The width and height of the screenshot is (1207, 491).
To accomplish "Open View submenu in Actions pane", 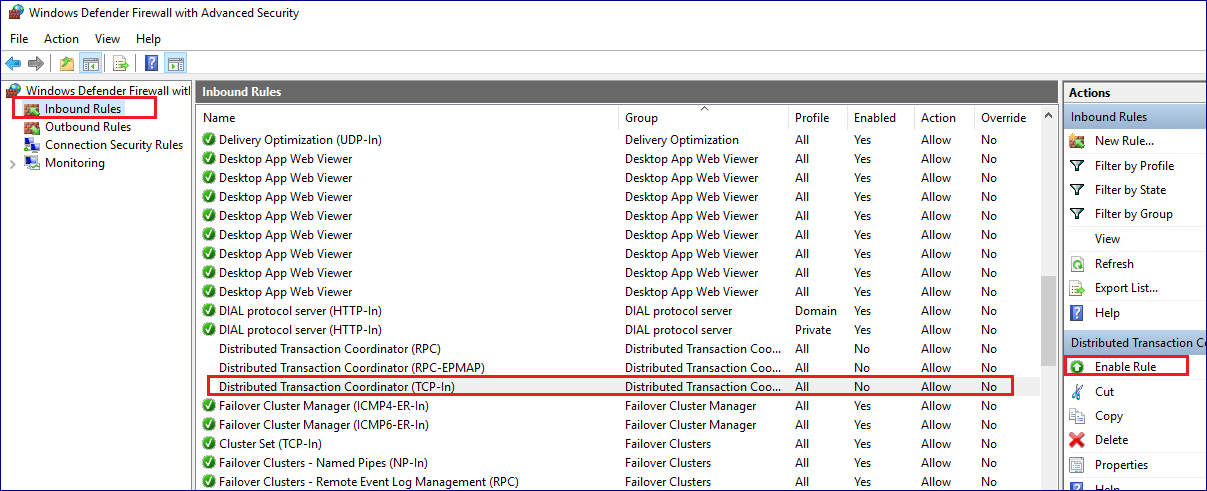I will 1107,239.
